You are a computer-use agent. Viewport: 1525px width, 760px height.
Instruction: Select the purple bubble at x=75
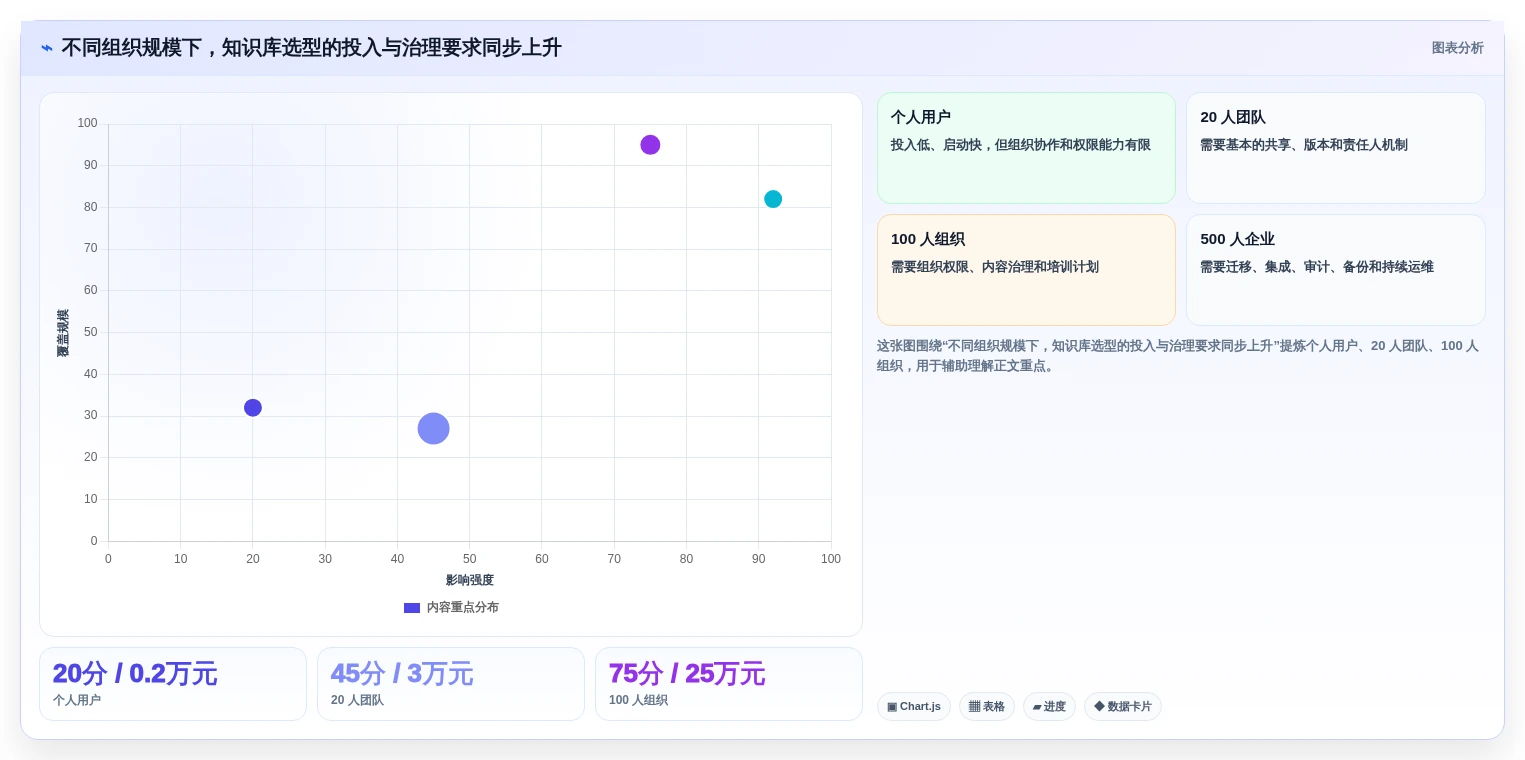[x=650, y=145]
